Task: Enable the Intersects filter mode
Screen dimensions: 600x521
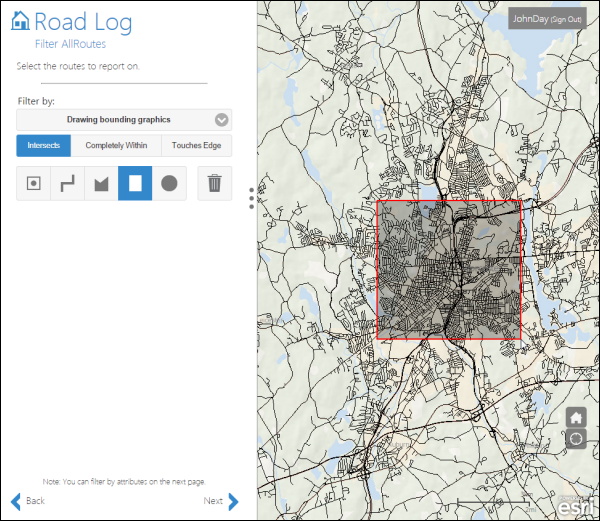Action: click(44, 146)
